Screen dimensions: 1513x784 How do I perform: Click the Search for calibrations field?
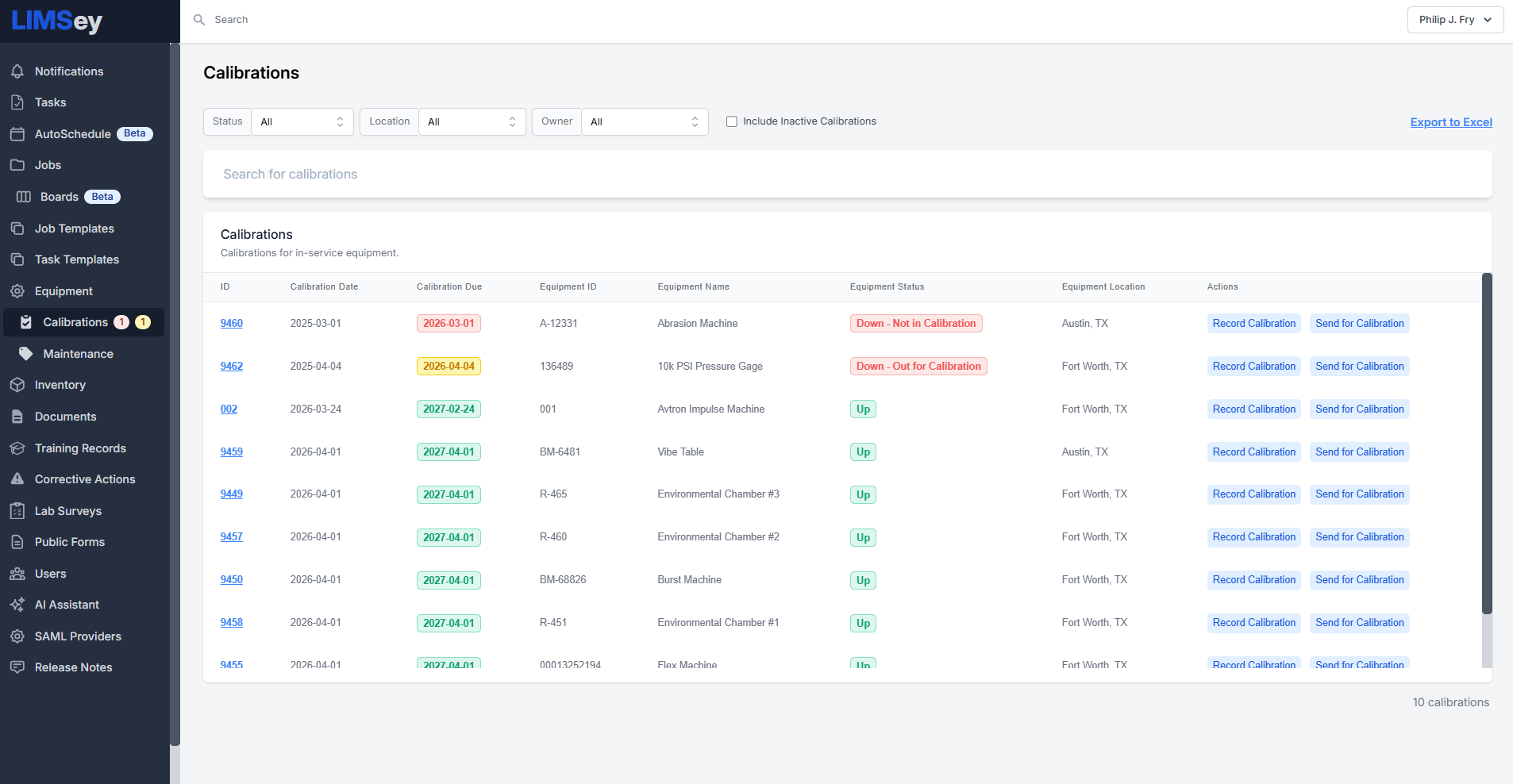pos(847,175)
